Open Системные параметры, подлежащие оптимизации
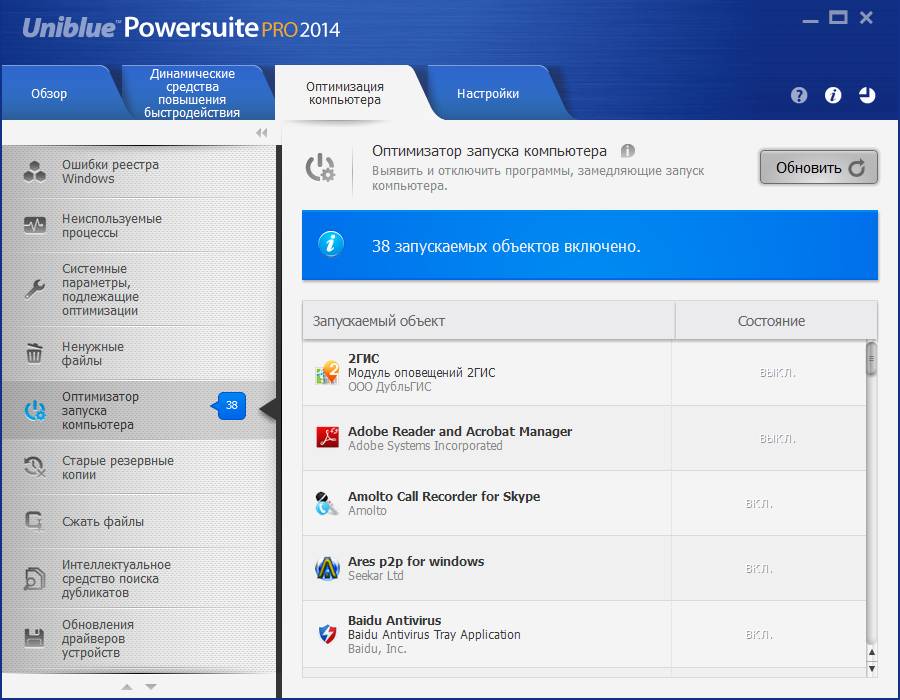Screen dimensions: 900x700 click(139, 289)
